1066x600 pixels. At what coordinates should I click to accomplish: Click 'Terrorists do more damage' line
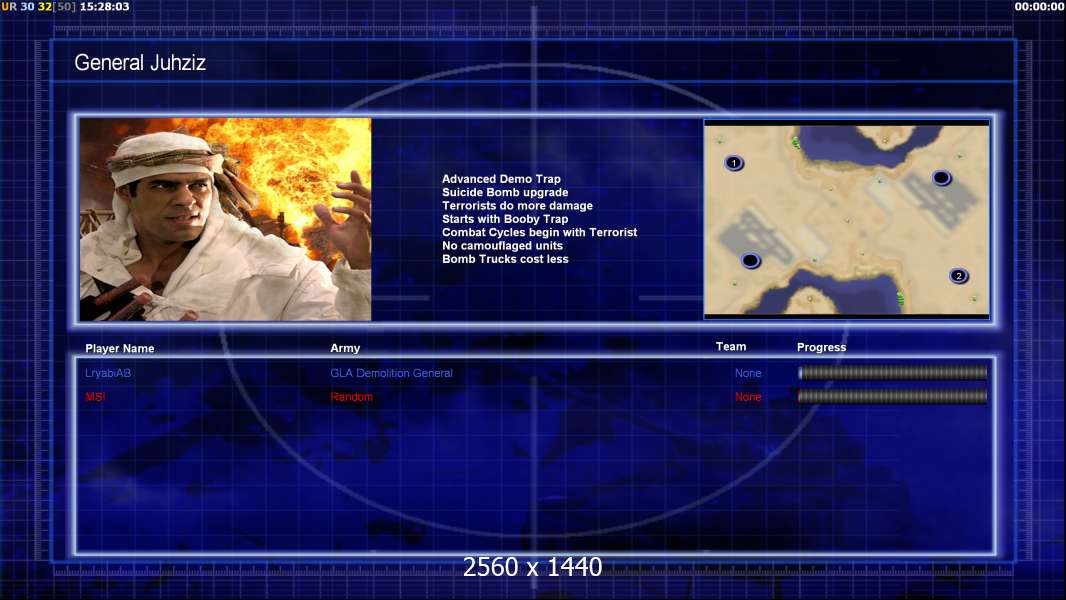[517, 205]
